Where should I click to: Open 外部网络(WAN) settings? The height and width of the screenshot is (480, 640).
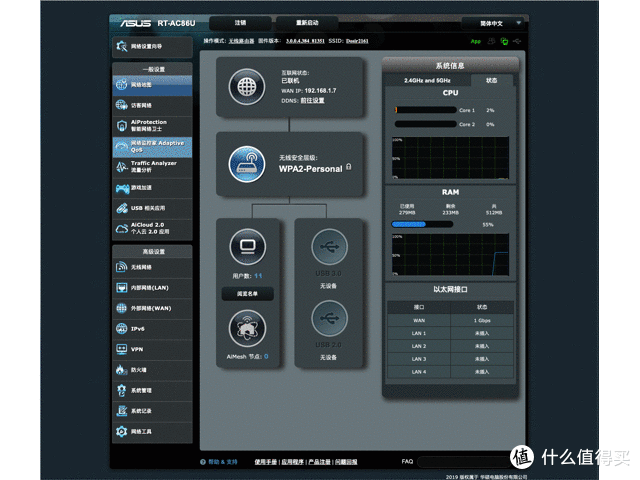tap(152, 309)
